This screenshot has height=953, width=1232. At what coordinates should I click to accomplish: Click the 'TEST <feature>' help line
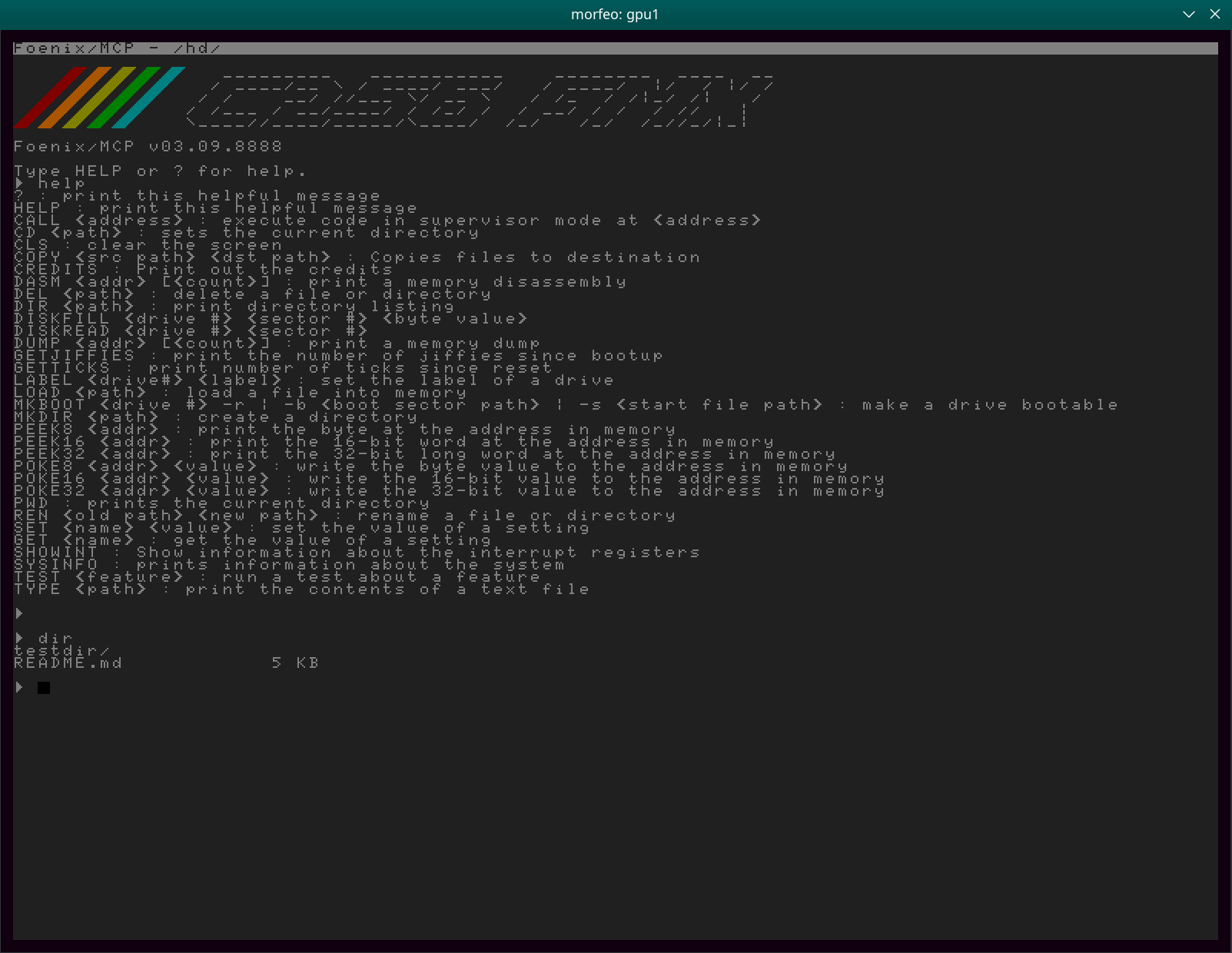[277, 576]
